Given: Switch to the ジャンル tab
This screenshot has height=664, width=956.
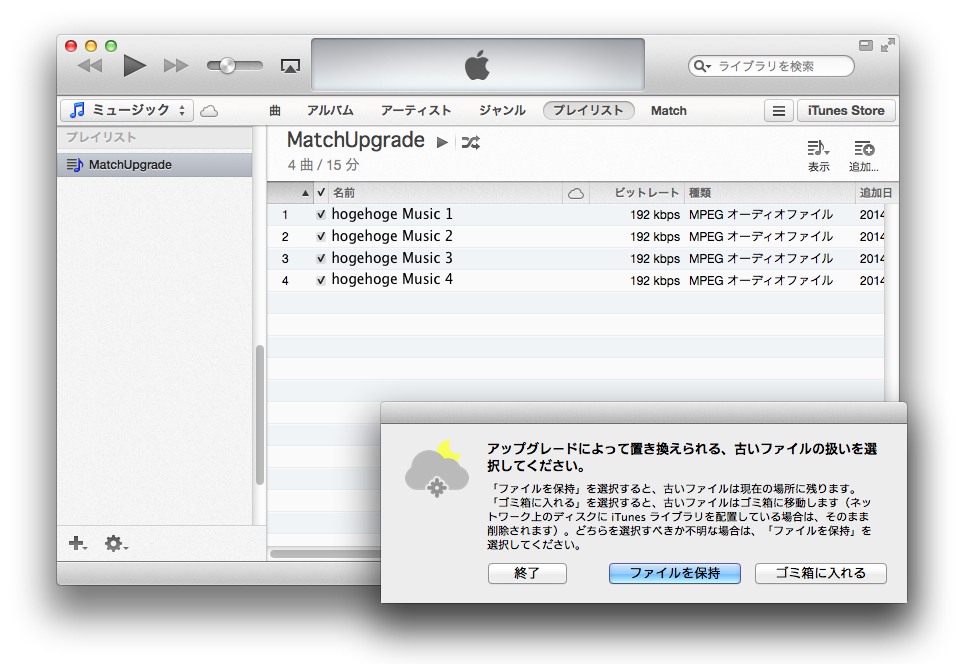Looking at the screenshot, I should pyautogui.click(x=502, y=110).
